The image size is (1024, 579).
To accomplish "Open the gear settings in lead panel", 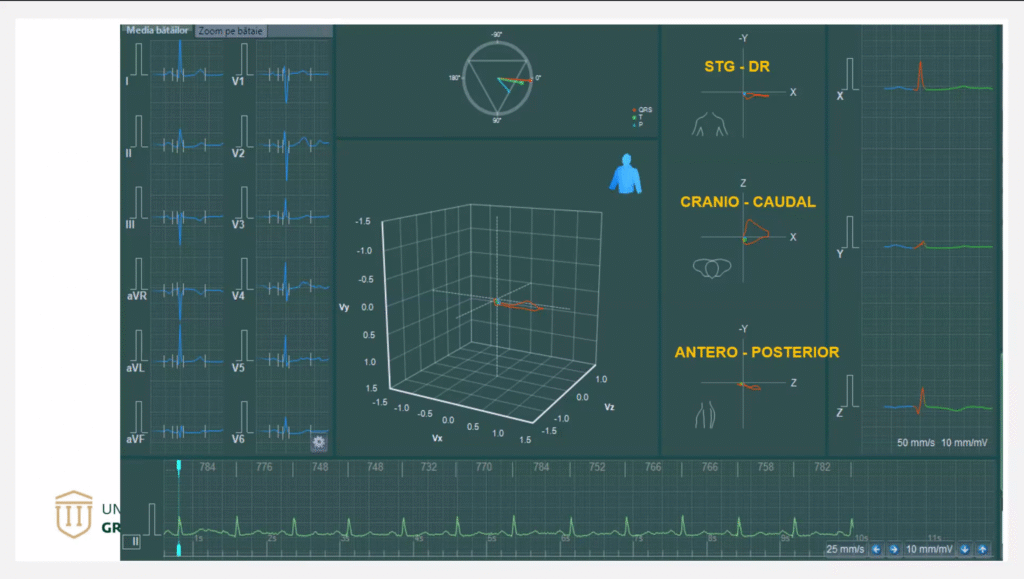I will [319, 442].
